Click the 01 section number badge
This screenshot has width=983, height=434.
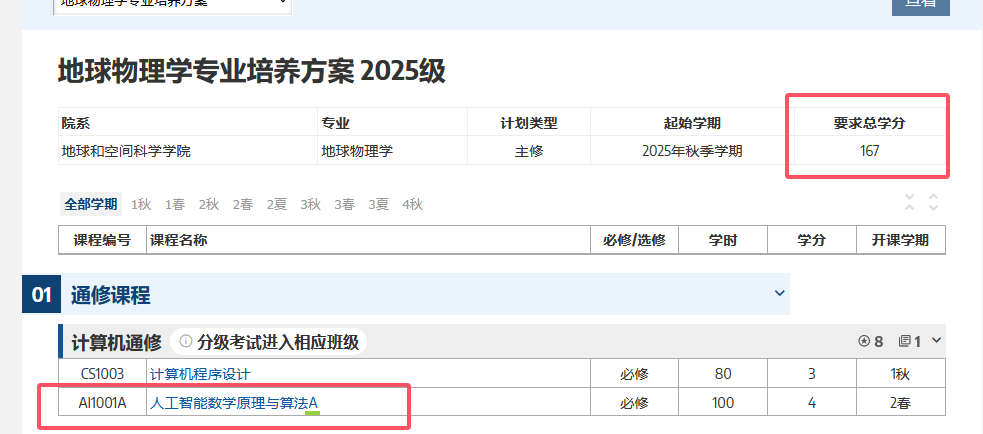(41, 295)
